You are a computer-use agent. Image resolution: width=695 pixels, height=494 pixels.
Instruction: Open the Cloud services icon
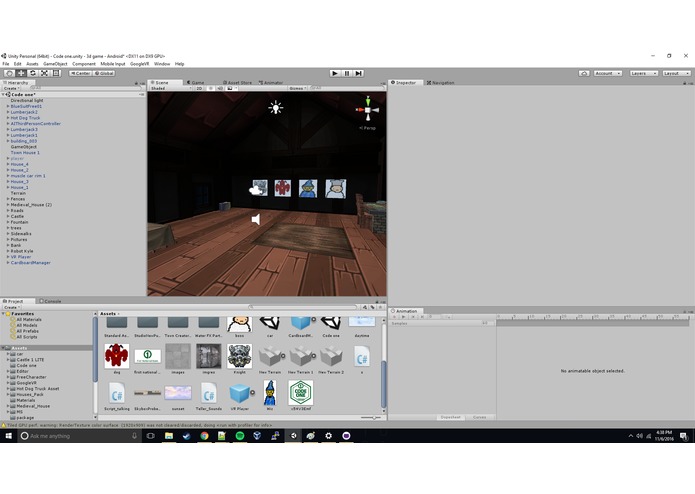[584, 73]
